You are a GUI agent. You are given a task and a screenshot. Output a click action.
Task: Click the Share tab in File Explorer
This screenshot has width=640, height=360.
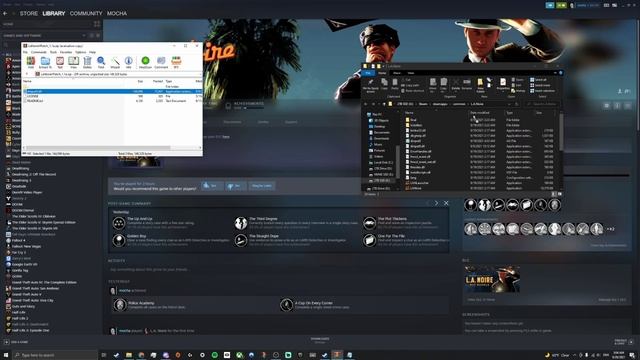pos(397,73)
